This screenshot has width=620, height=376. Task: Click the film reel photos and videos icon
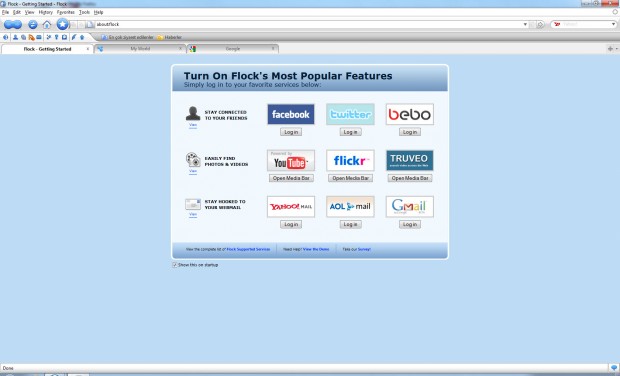click(x=193, y=160)
